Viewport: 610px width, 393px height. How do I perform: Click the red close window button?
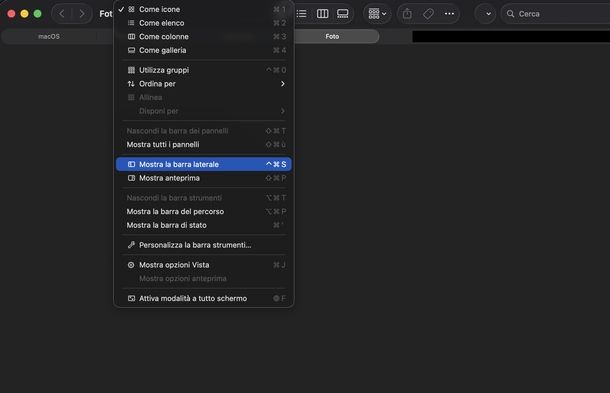(11, 14)
